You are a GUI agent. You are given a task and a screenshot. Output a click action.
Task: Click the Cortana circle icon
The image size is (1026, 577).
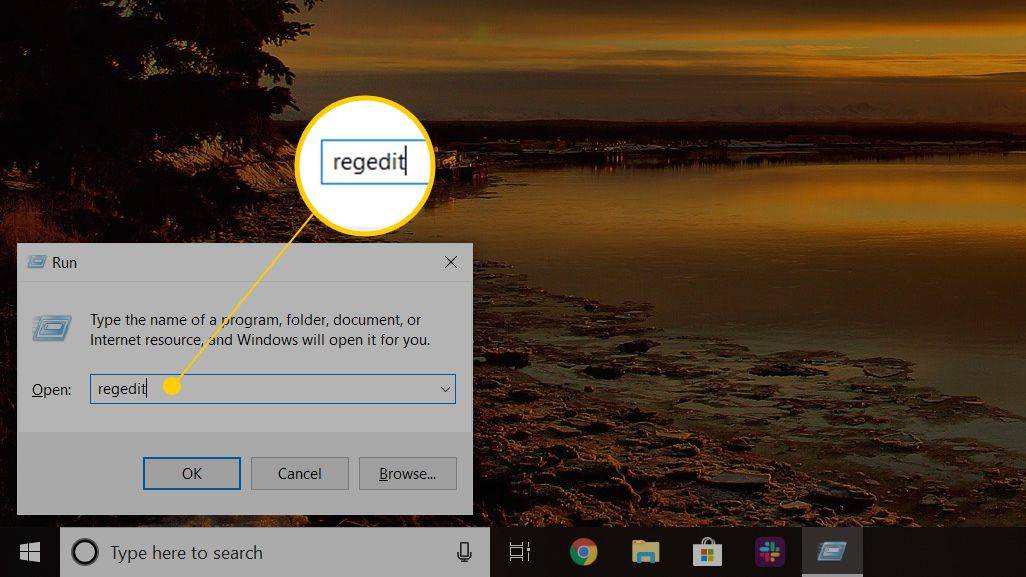(x=85, y=552)
